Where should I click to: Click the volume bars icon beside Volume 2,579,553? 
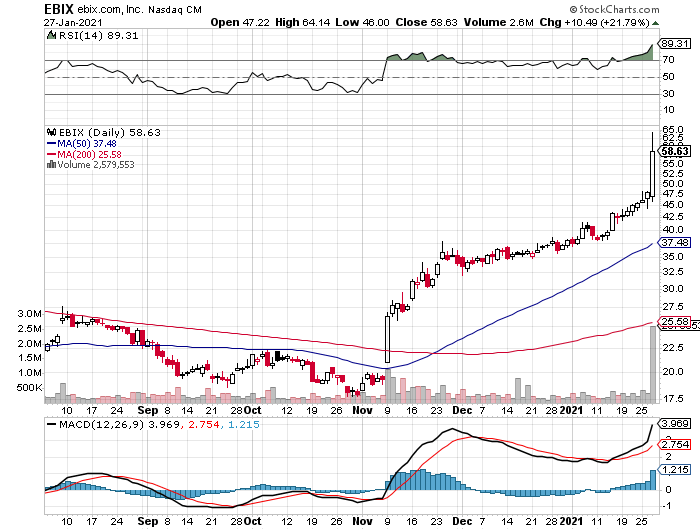51,164
